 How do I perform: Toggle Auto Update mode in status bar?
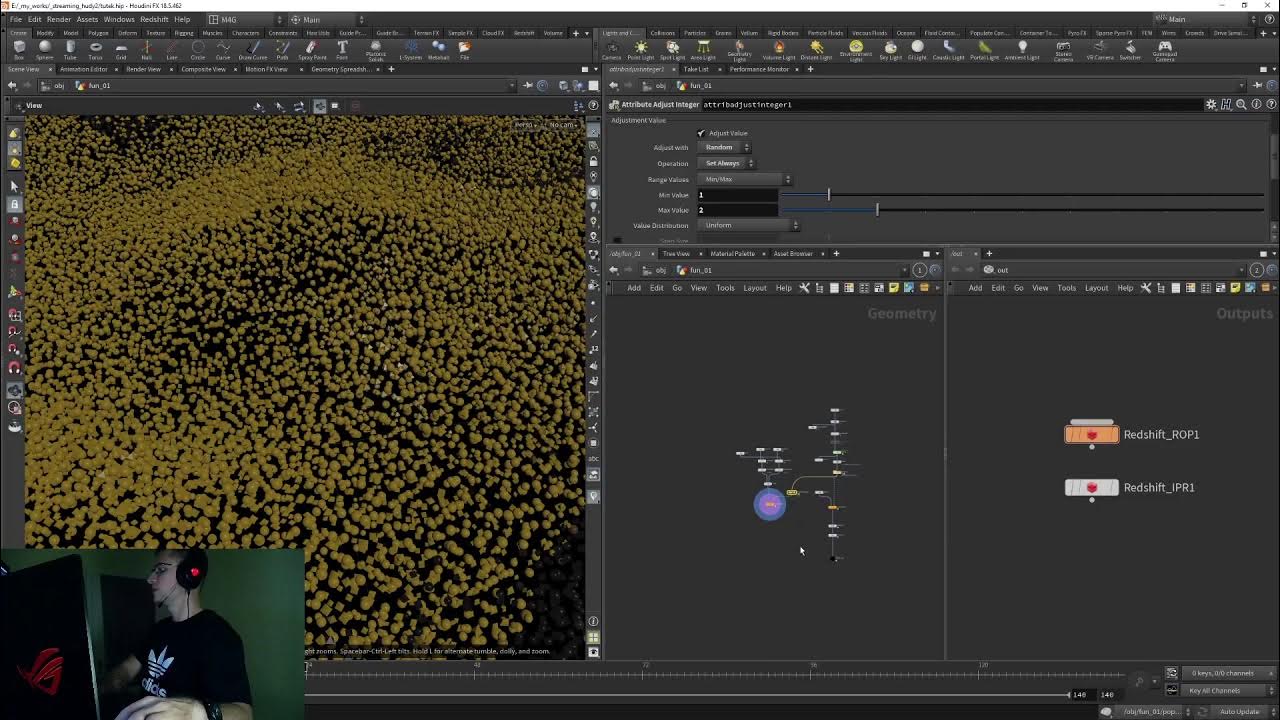click(1239, 712)
